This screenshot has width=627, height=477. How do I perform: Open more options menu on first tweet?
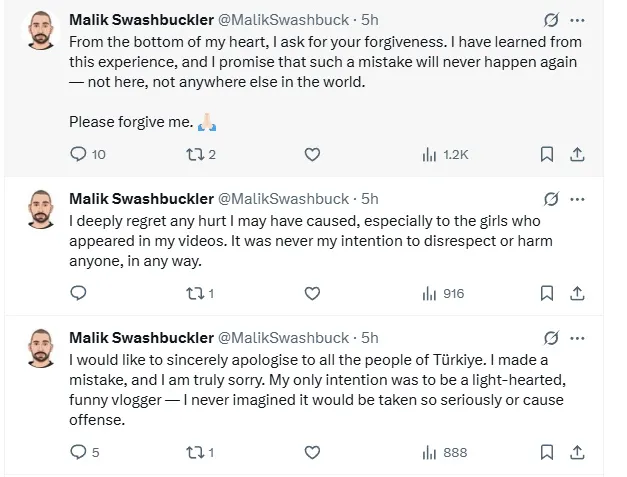point(577,20)
